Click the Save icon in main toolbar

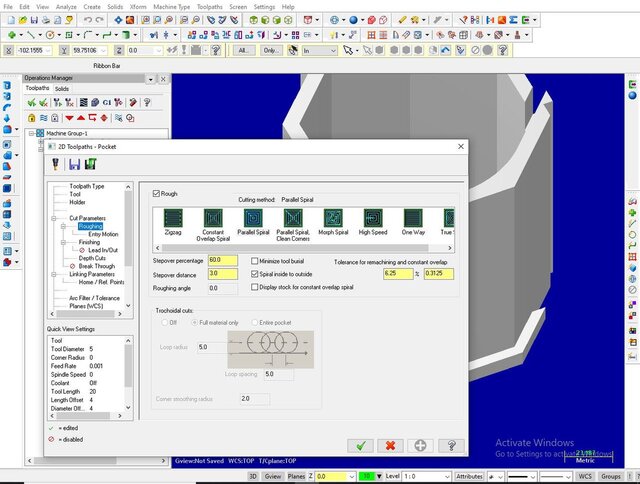(x=34, y=20)
